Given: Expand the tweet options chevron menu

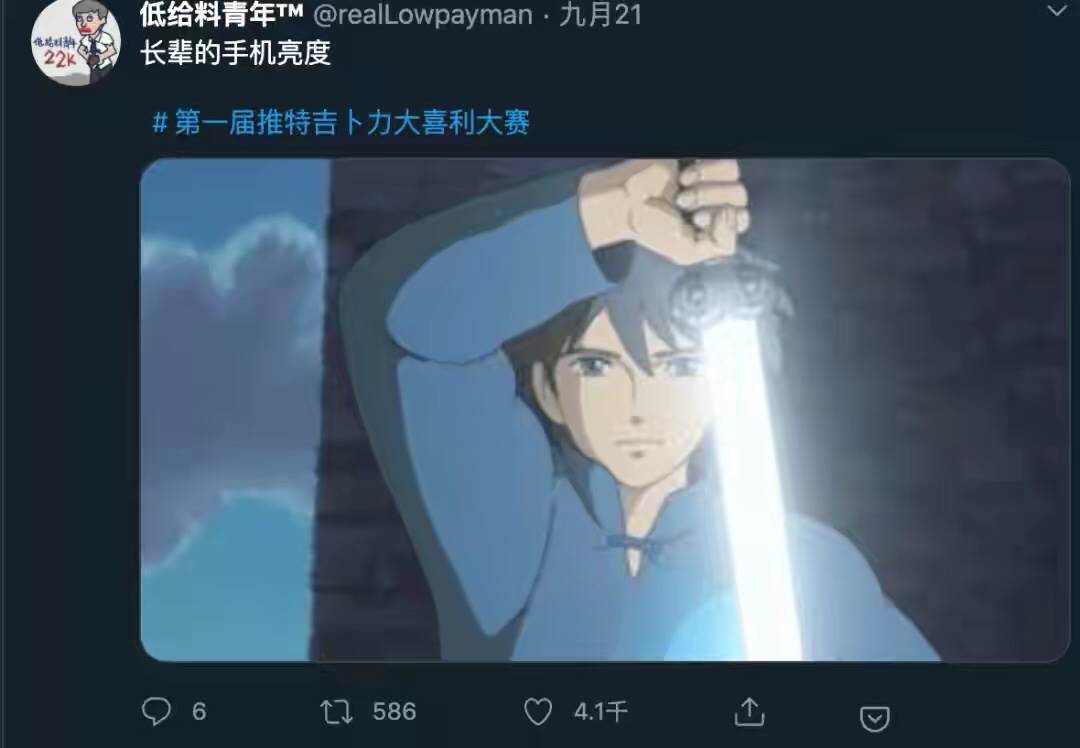Looking at the screenshot, I should click(1057, 10).
